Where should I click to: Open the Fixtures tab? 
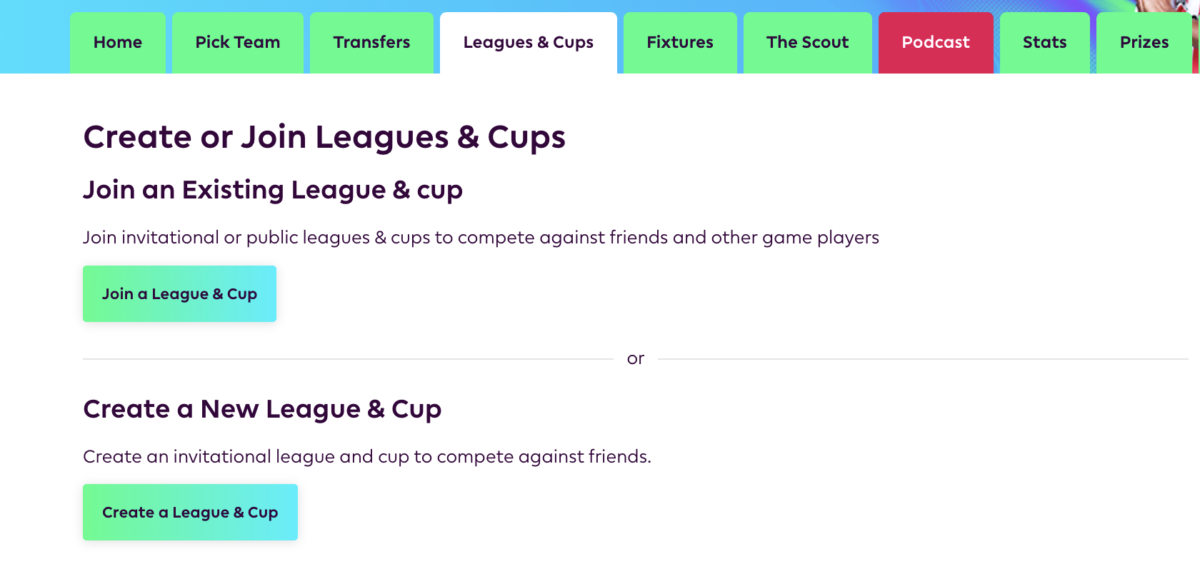(x=680, y=43)
